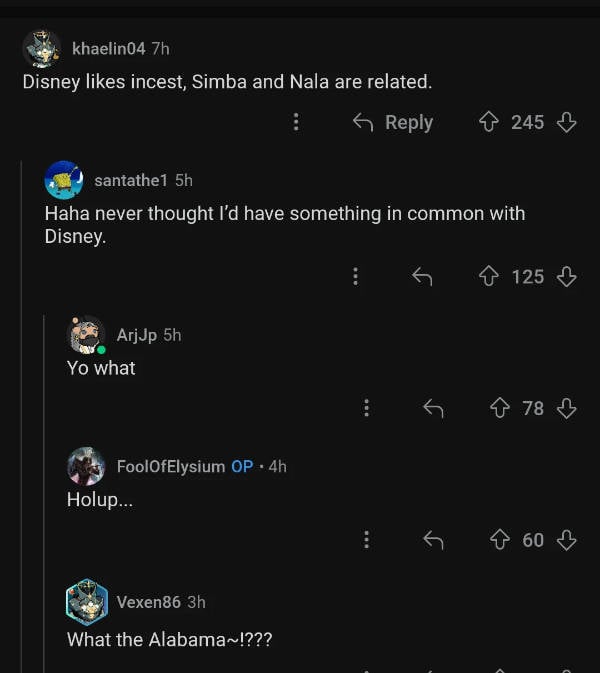Image resolution: width=600 pixels, height=673 pixels.
Task: Reply to FoolOfElysium's comment via arrow icon
Action: 433,540
